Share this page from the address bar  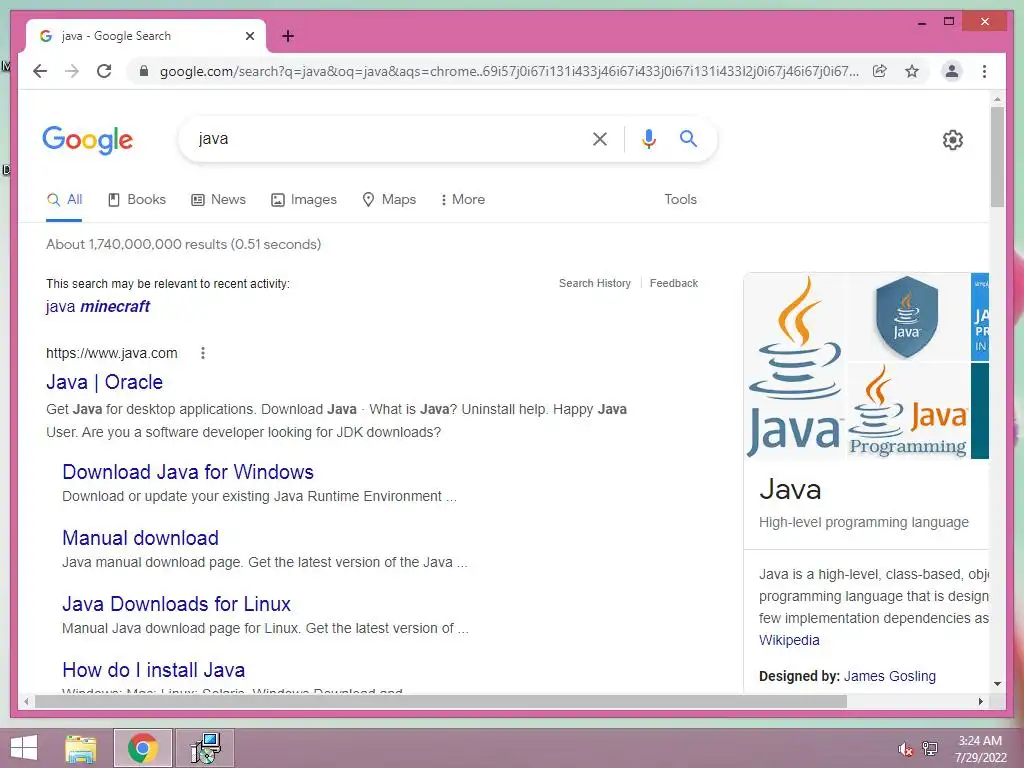pos(880,71)
